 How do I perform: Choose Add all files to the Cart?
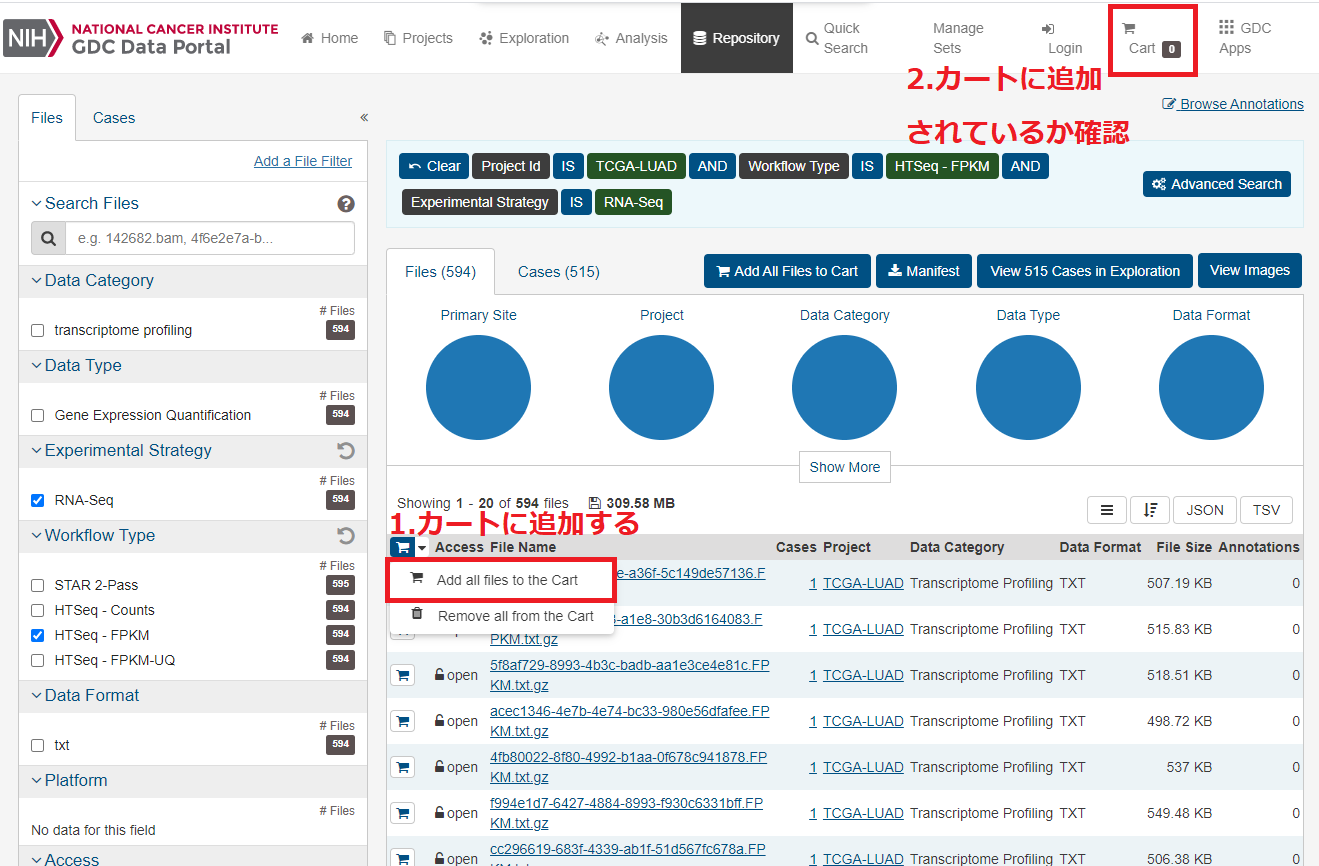[501, 580]
